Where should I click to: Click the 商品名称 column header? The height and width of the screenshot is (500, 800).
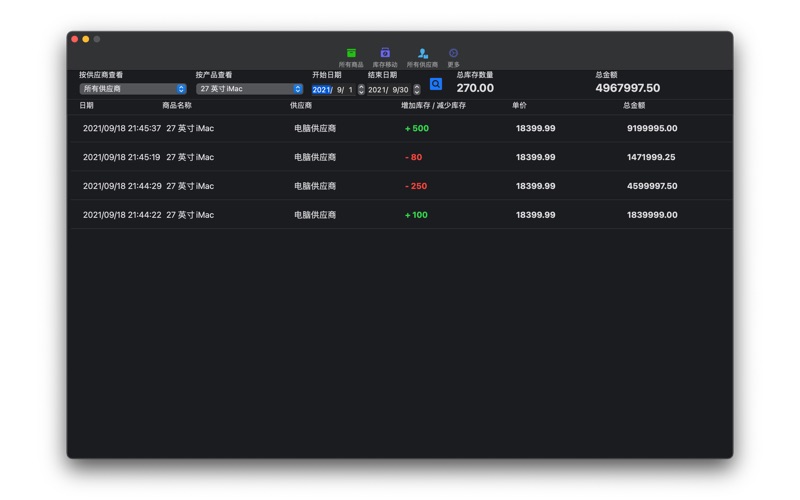177,106
